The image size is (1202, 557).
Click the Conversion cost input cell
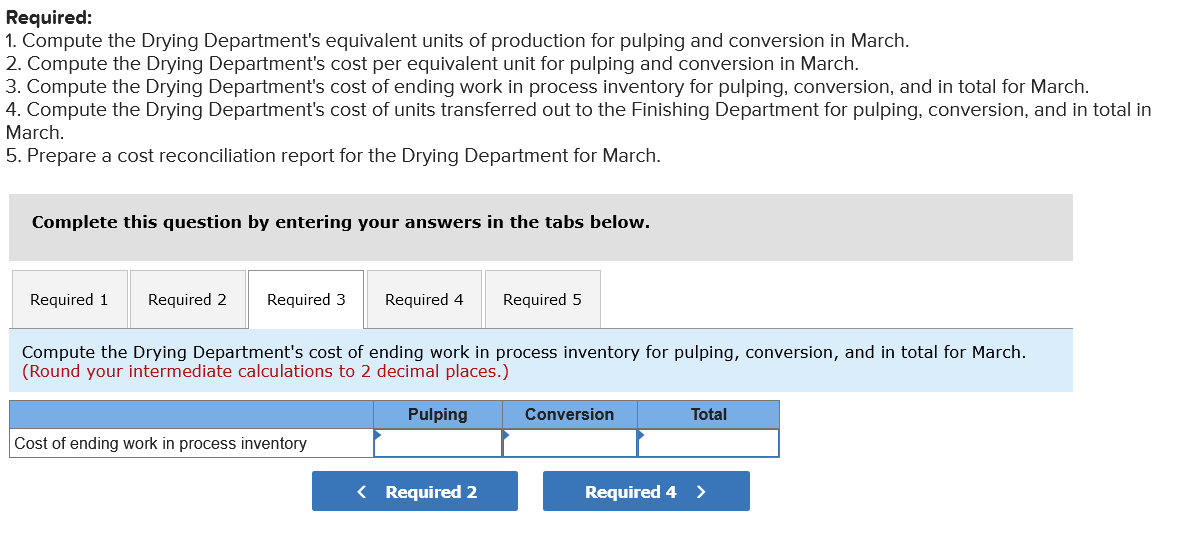click(x=570, y=443)
